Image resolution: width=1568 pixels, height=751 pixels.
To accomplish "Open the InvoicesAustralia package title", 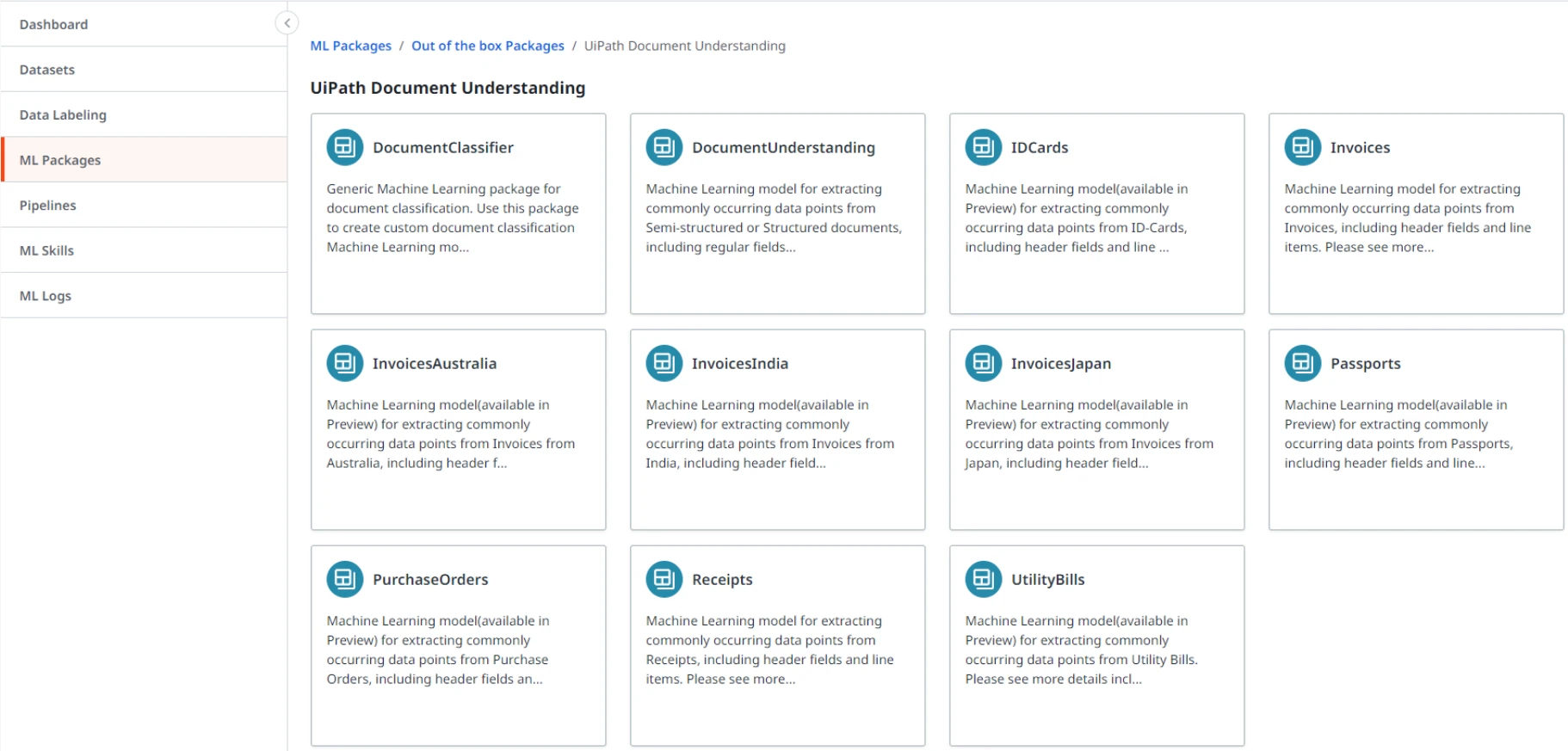I will coord(435,363).
